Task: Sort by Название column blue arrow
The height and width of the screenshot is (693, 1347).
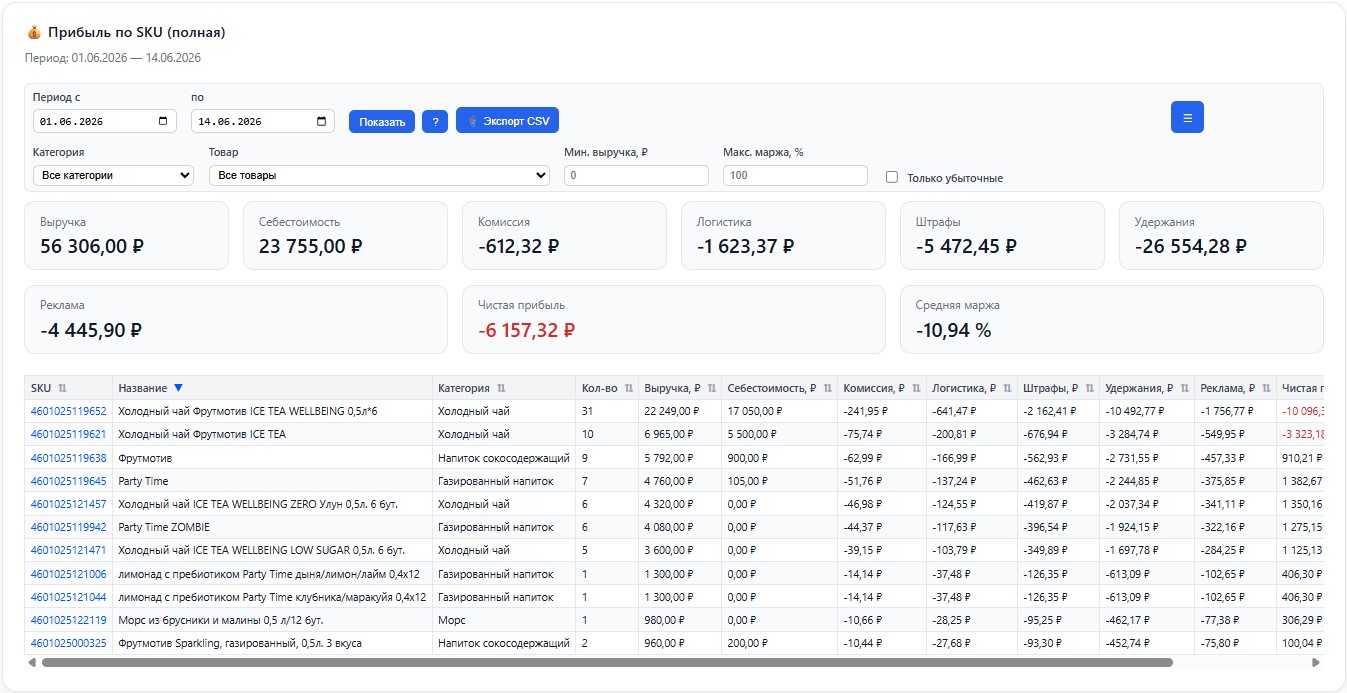Action: [x=179, y=388]
